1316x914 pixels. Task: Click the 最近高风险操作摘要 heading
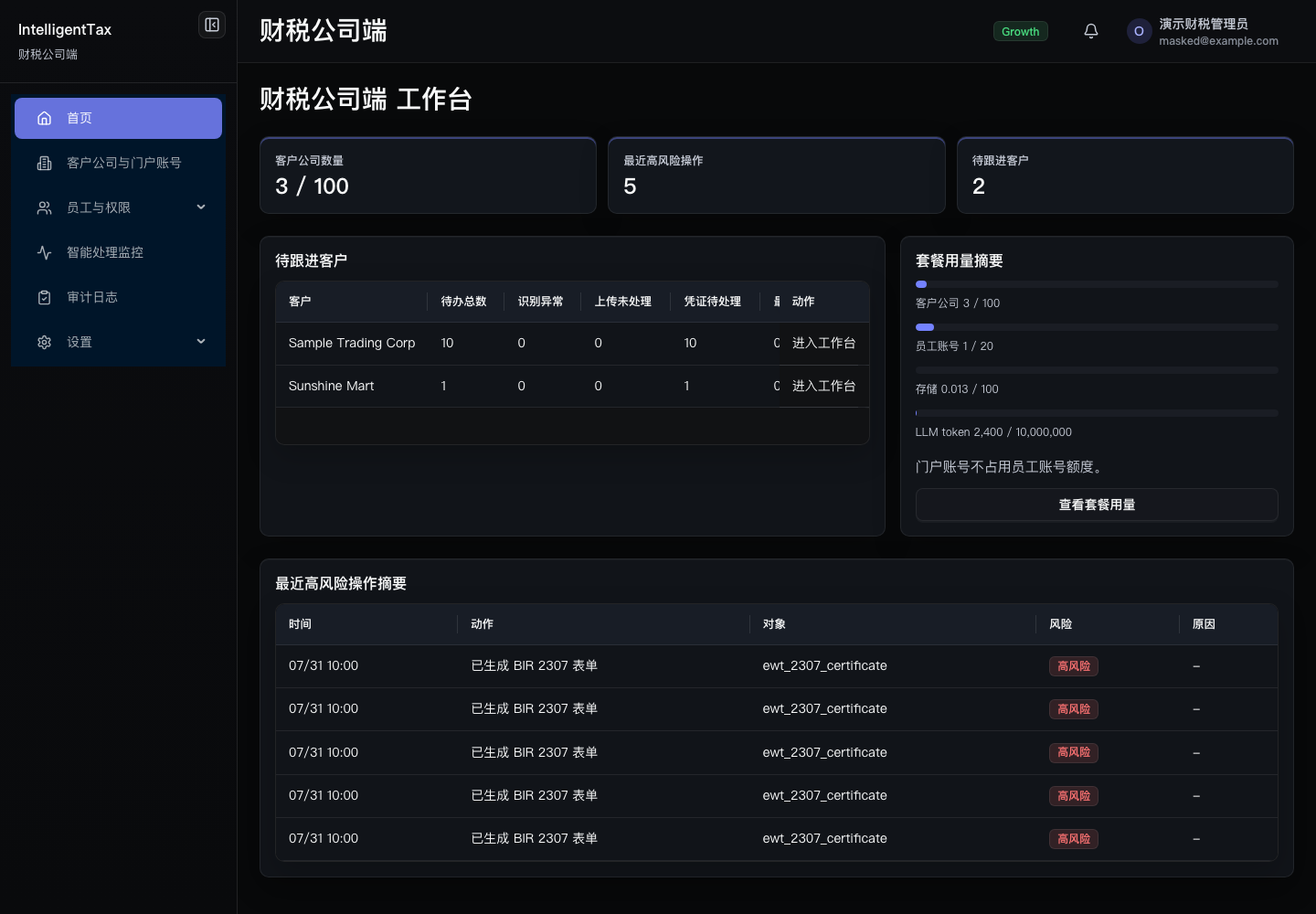(341, 583)
